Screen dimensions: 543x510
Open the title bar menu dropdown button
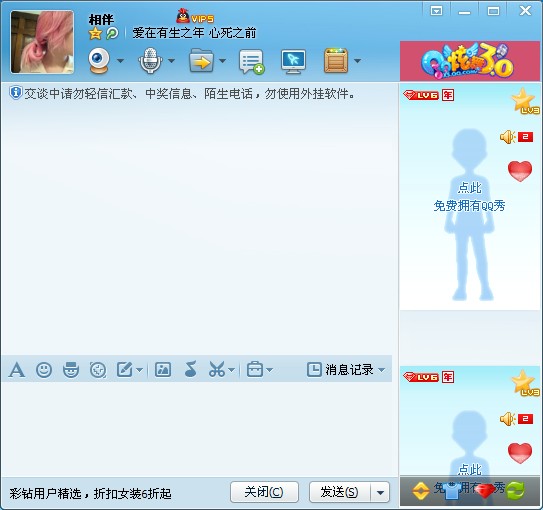436,11
